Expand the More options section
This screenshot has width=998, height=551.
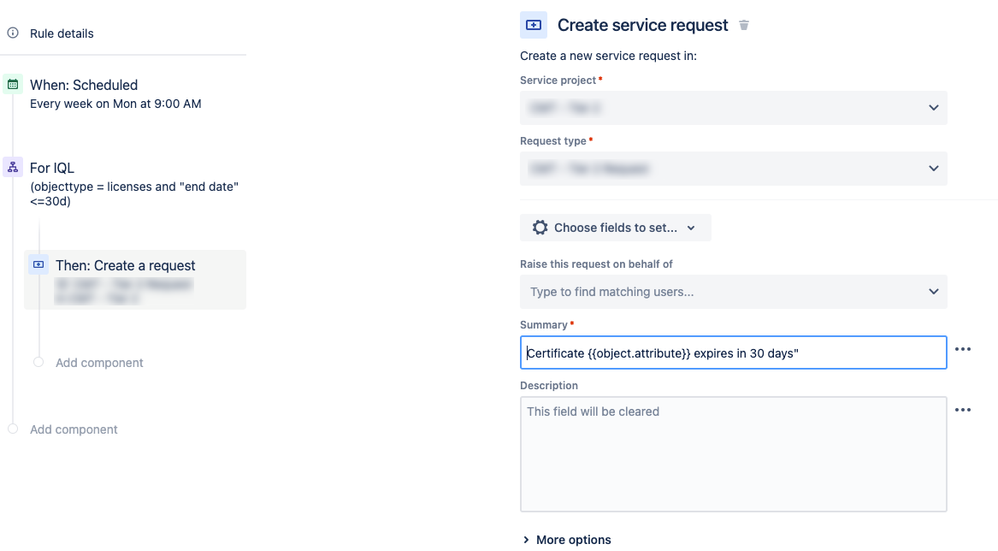tap(566, 540)
